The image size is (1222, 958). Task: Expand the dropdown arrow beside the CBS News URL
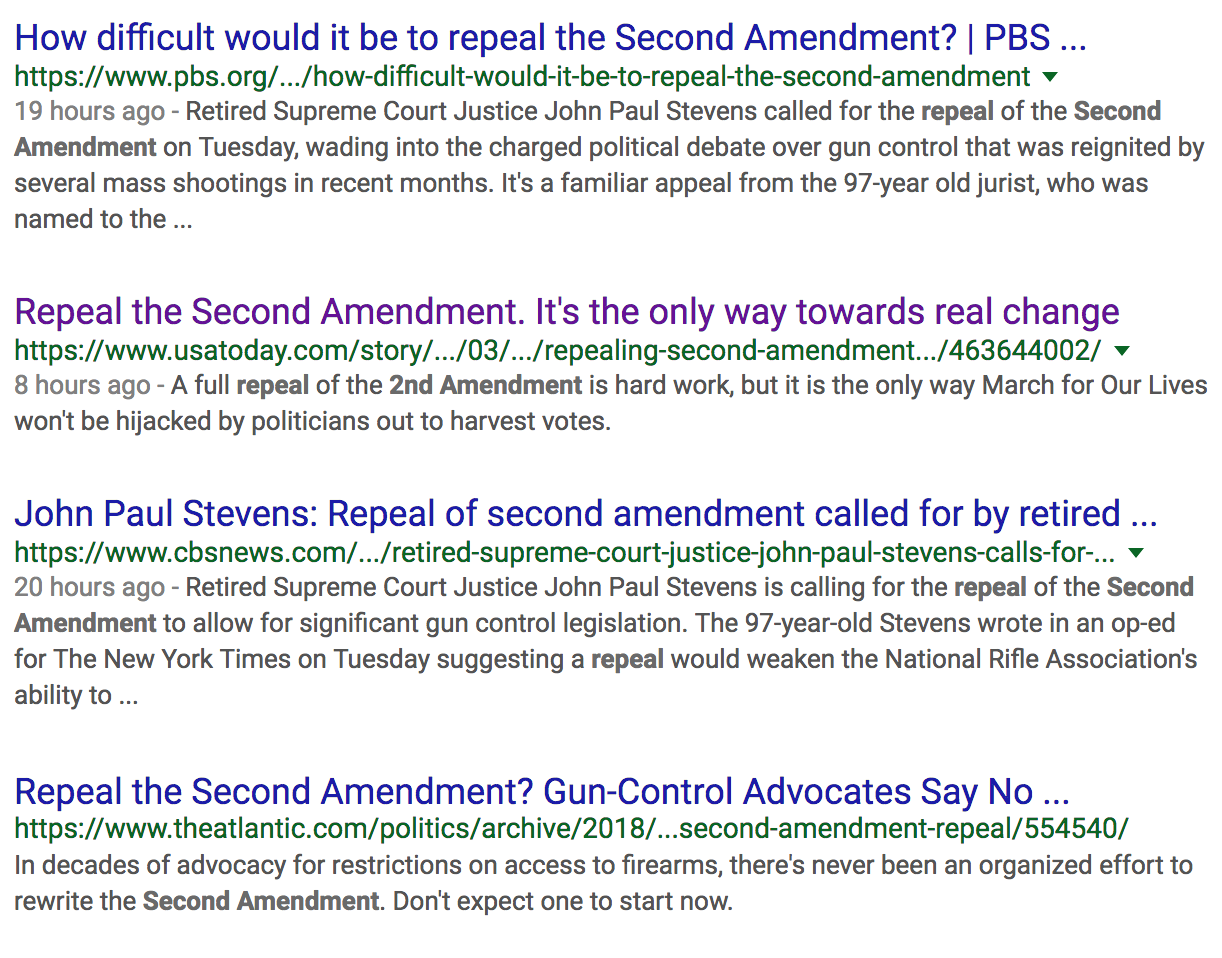pyautogui.click(x=1135, y=553)
